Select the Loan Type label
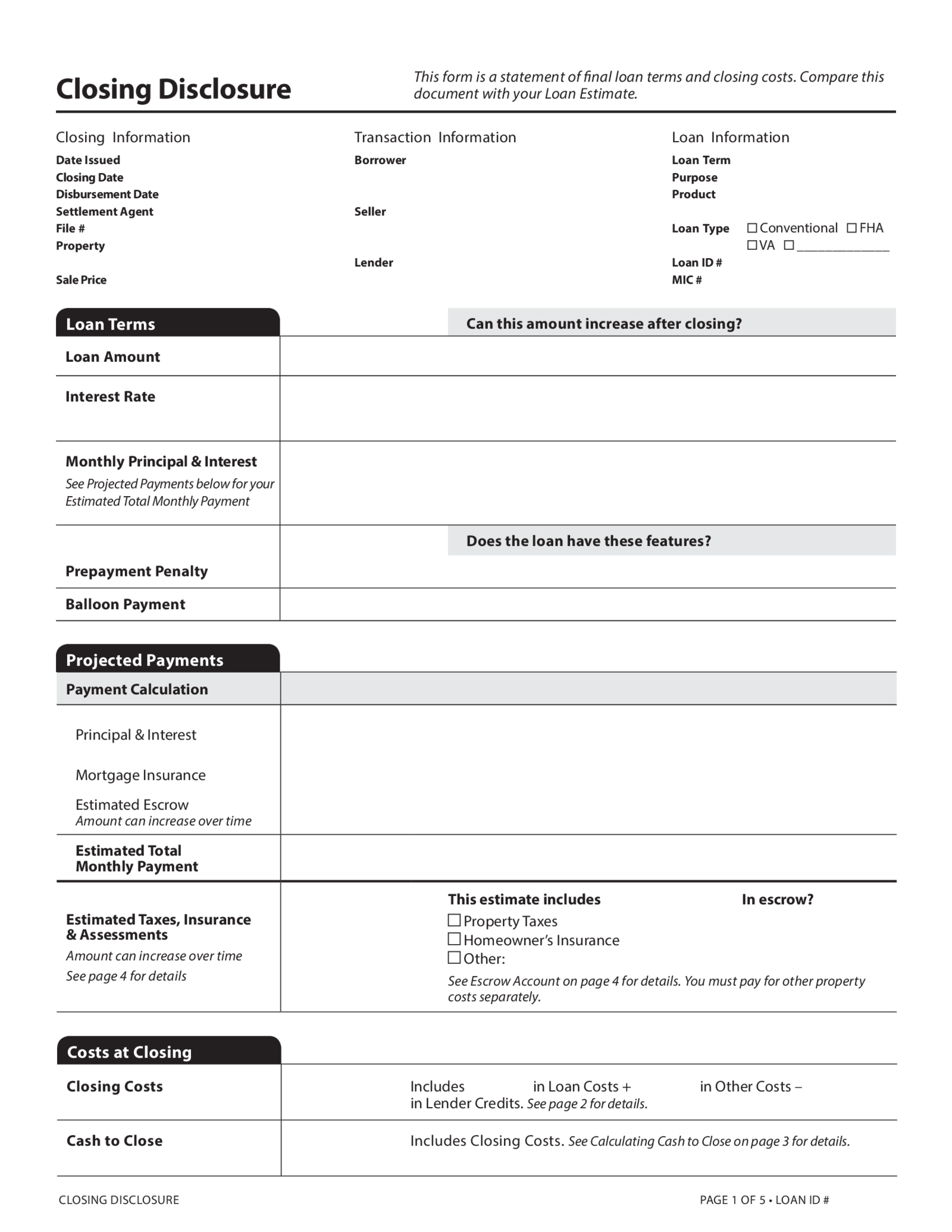The image size is (952, 1232). 700,228
